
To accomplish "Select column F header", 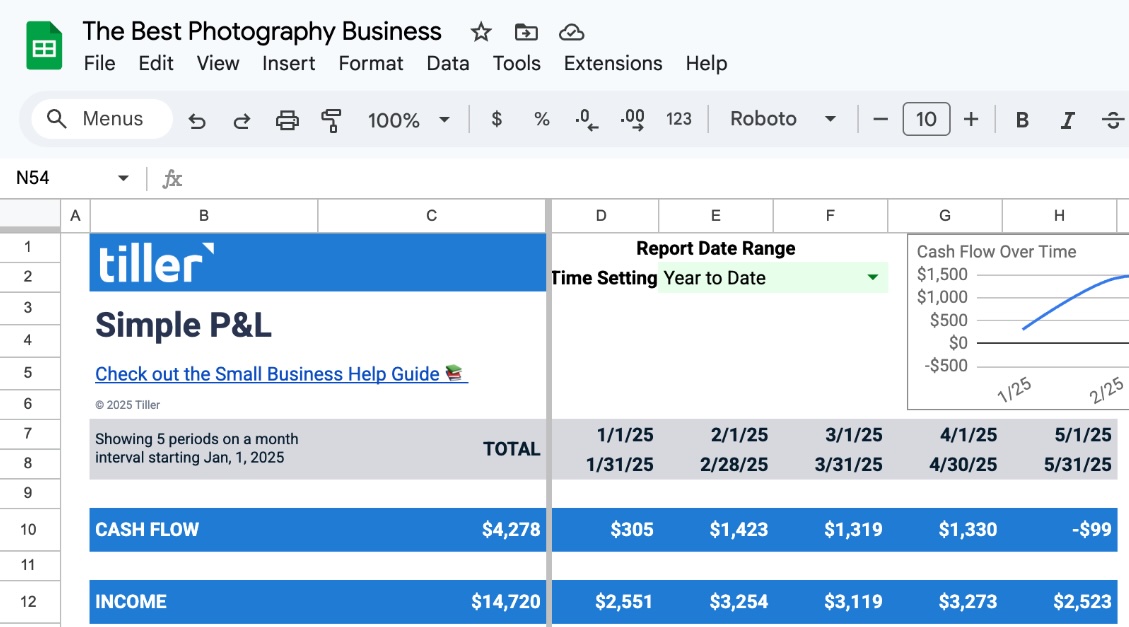I will coord(830,215).
